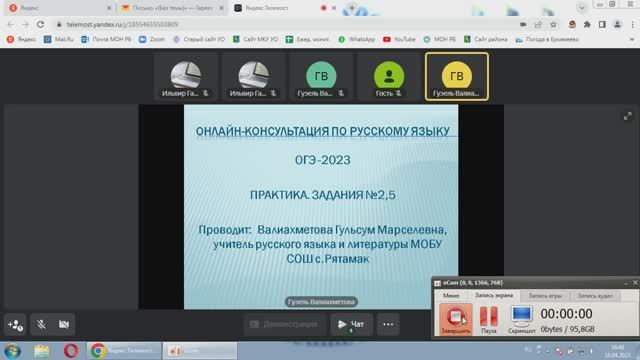Open the Chrome extensions puzzle icon
This screenshot has width=640, height=360.
(587, 24)
